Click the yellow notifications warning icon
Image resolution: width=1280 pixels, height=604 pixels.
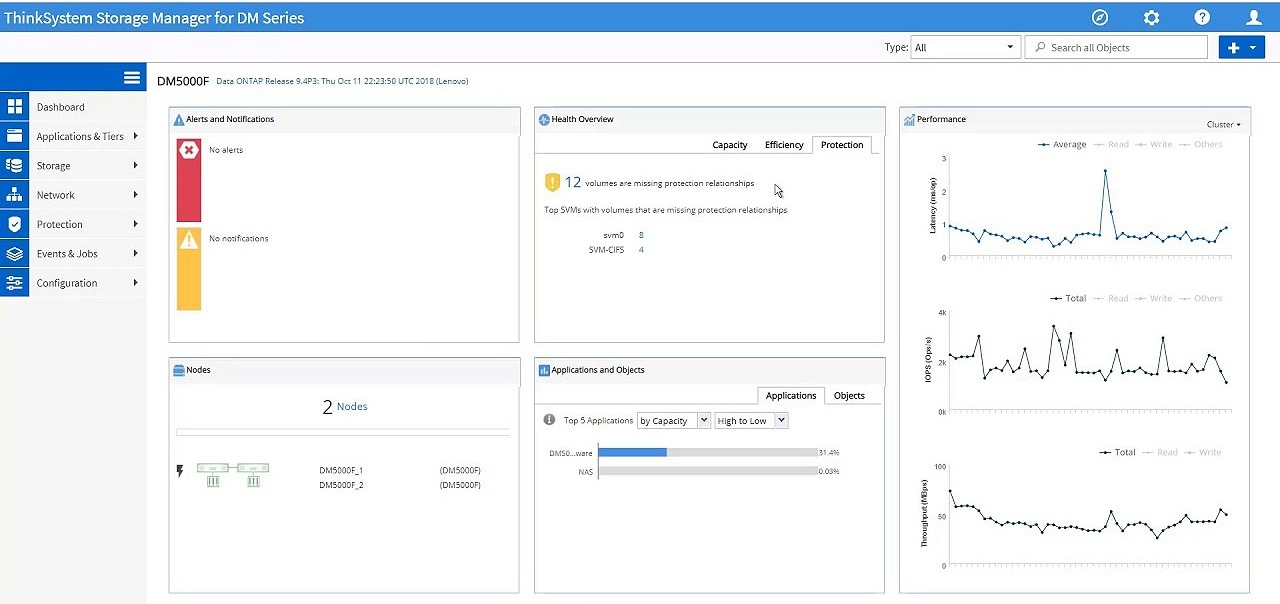point(188,239)
